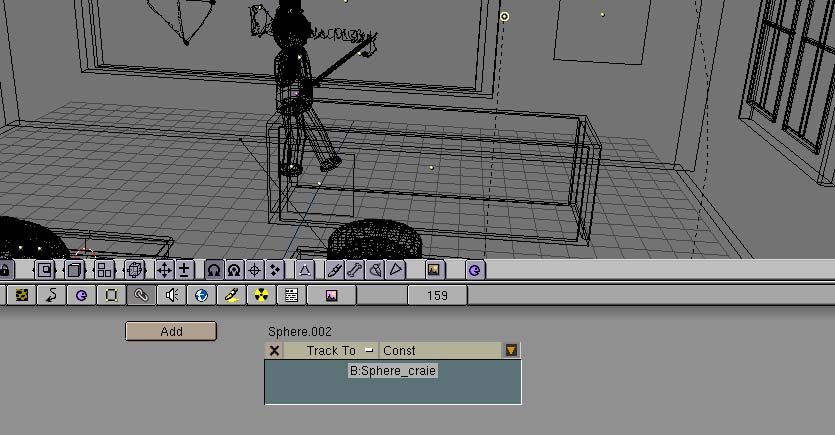This screenshot has width=835, height=435.
Task: Open the 3D view layers grid button
Action: click(x=104, y=270)
